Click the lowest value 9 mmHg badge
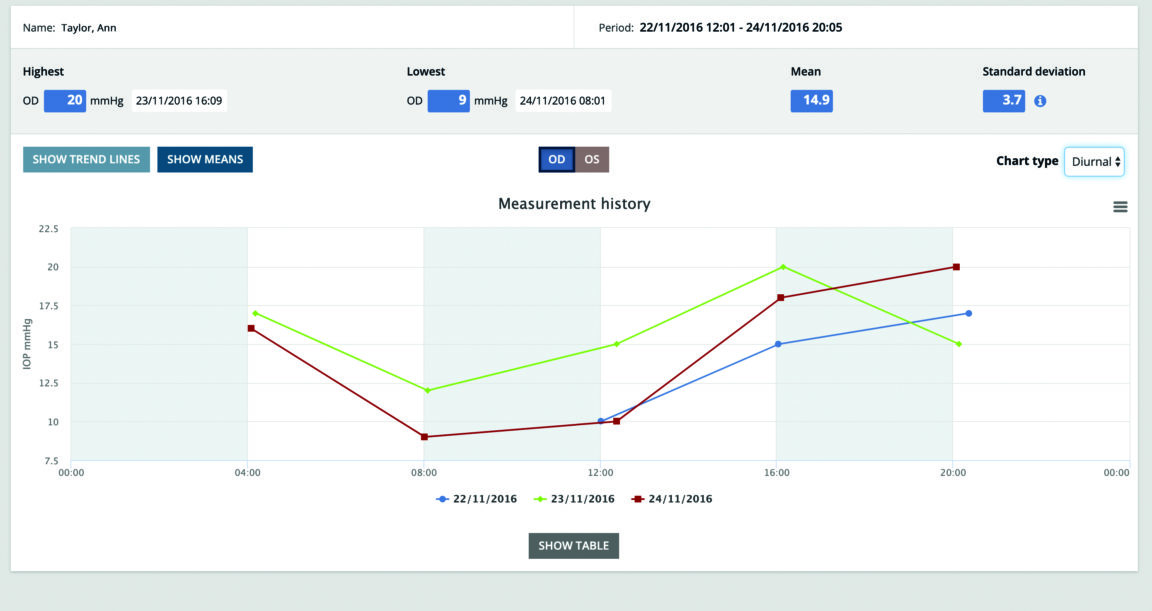This screenshot has width=1152, height=611. point(448,101)
